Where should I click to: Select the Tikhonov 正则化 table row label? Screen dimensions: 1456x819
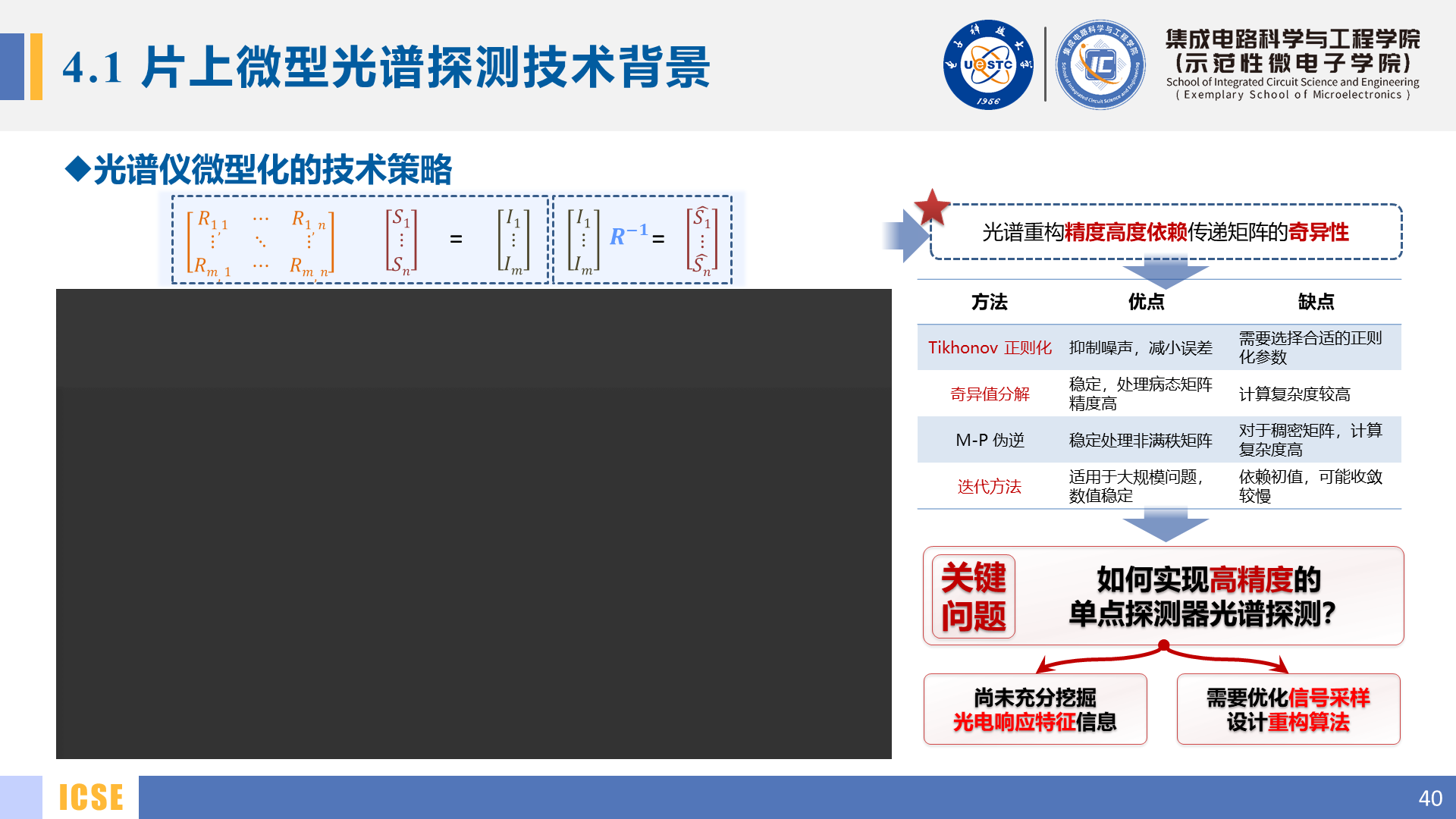tap(990, 348)
